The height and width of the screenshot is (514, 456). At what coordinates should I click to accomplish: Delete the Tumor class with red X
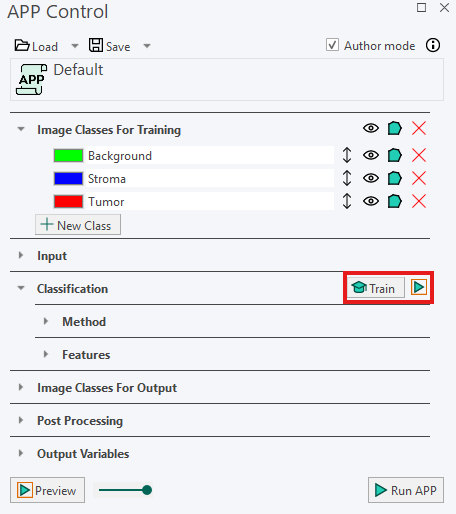point(419,201)
